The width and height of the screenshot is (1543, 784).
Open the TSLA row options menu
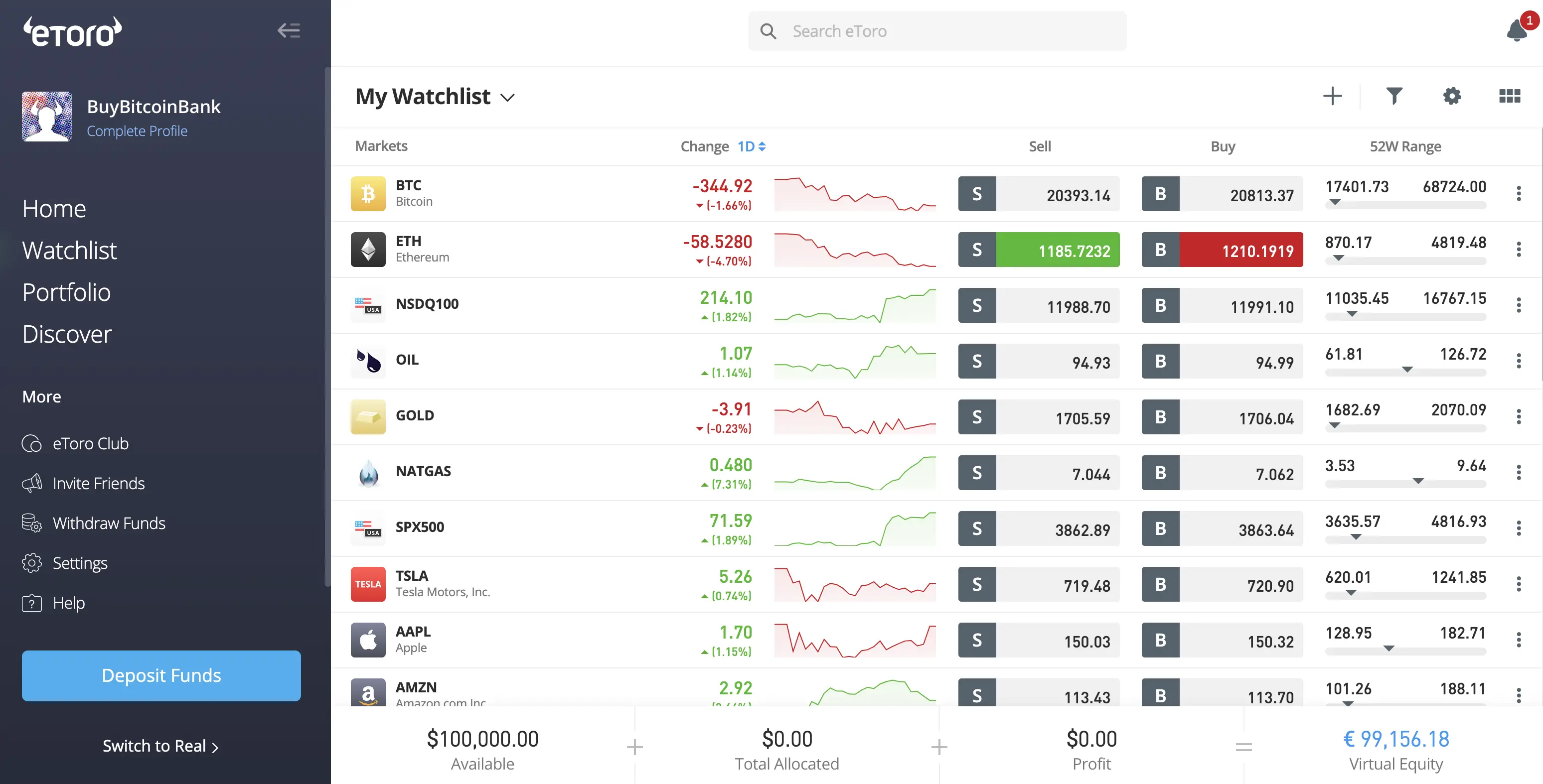1519,583
